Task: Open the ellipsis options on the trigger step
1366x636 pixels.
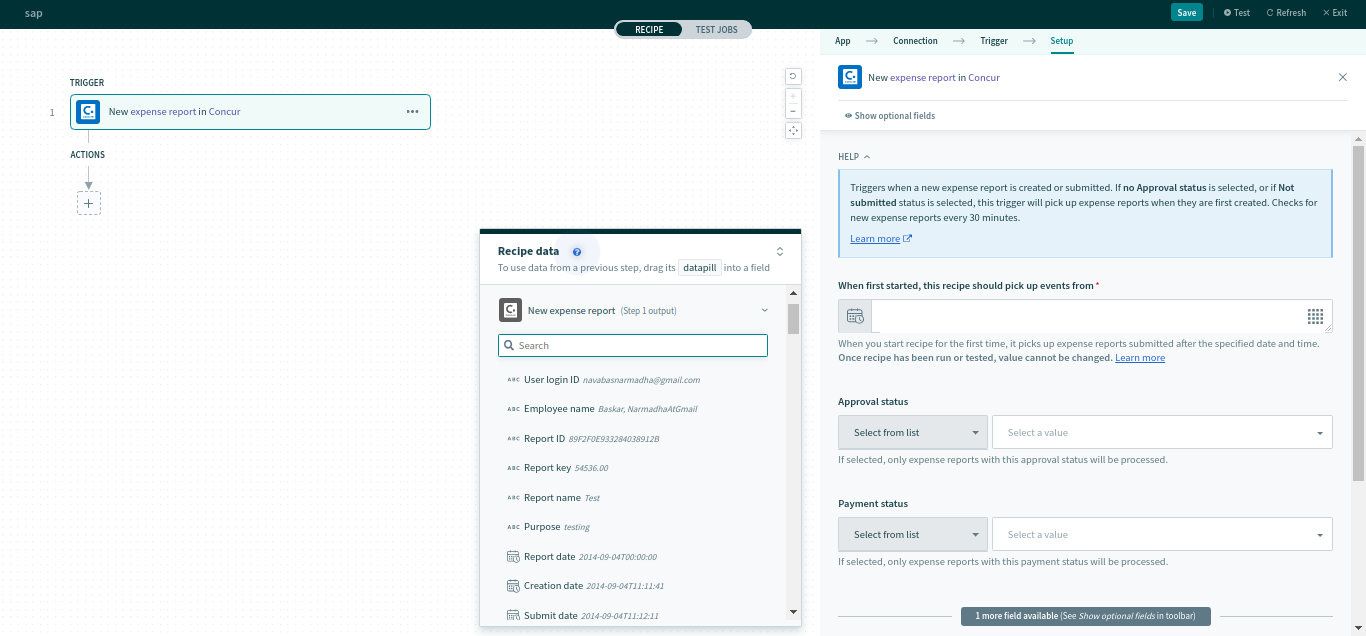Action: [412, 111]
